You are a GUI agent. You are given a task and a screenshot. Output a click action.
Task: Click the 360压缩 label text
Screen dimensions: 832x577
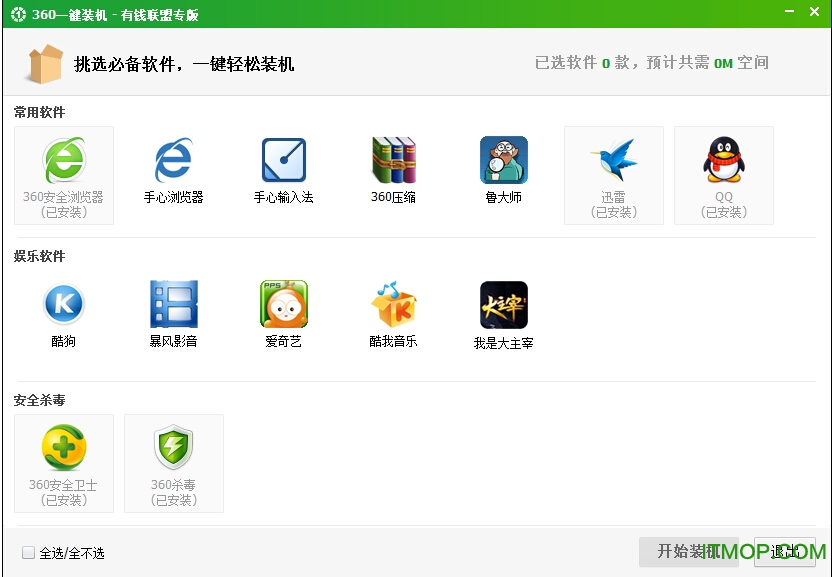click(x=393, y=197)
